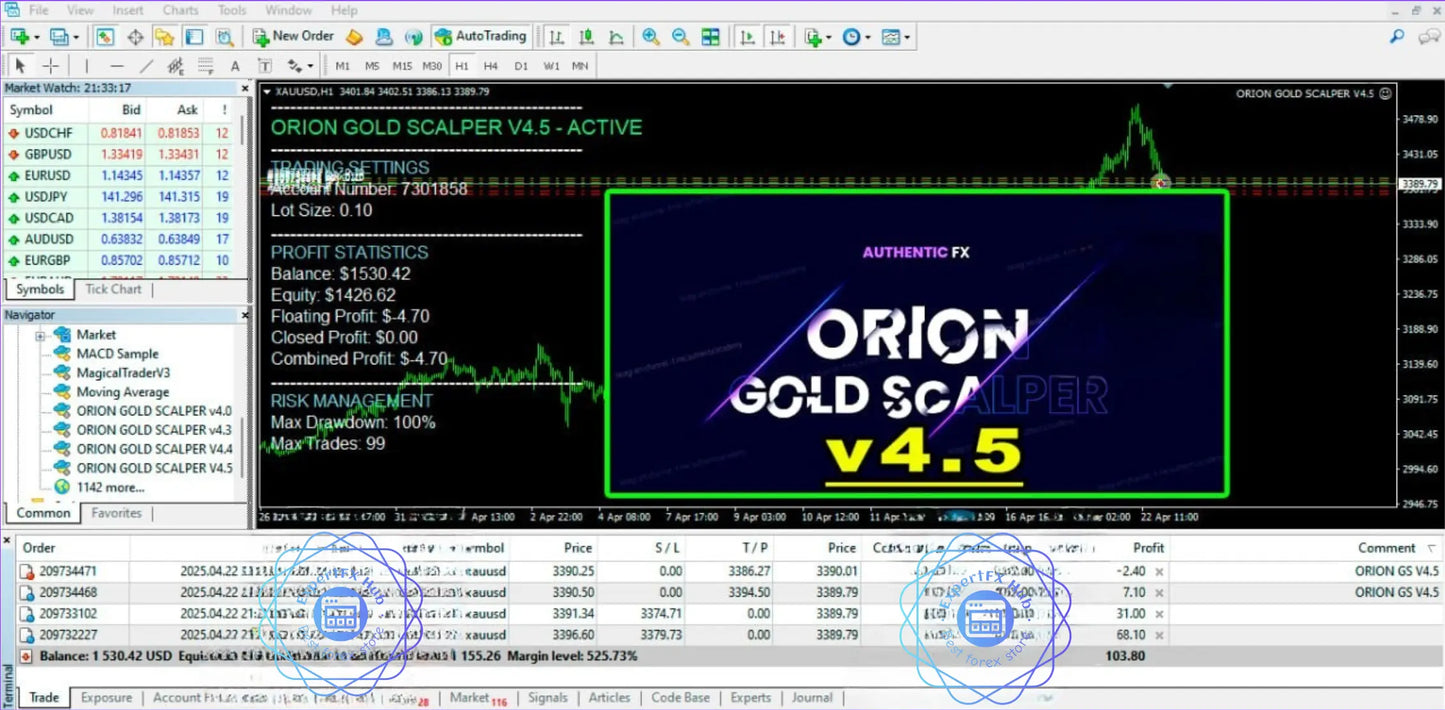Open the Templates icon
Image resolution: width=1445 pixels, height=710 pixels.
point(890,37)
